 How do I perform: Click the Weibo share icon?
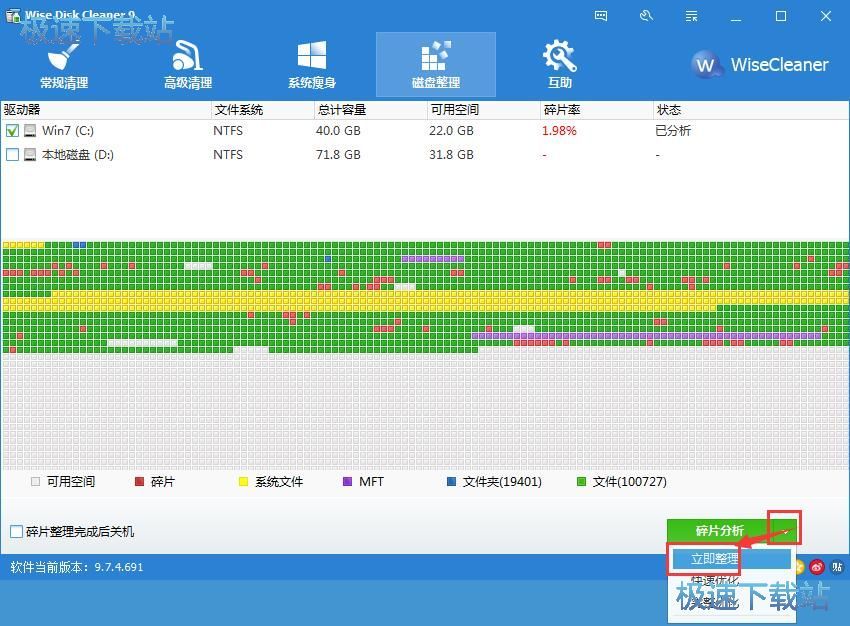(x=816, y=567)
